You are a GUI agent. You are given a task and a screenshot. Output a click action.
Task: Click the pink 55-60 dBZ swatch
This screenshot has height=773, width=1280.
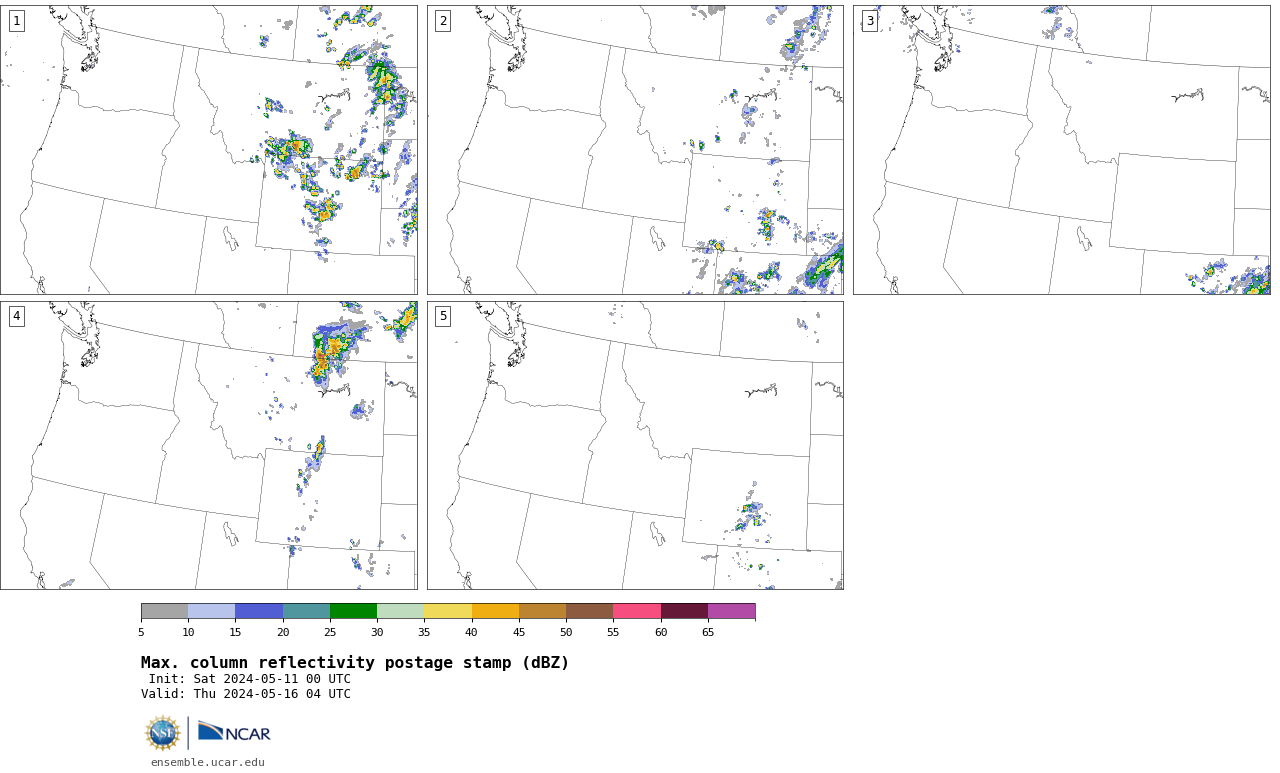pyautogui.click(x=637, y=611)
